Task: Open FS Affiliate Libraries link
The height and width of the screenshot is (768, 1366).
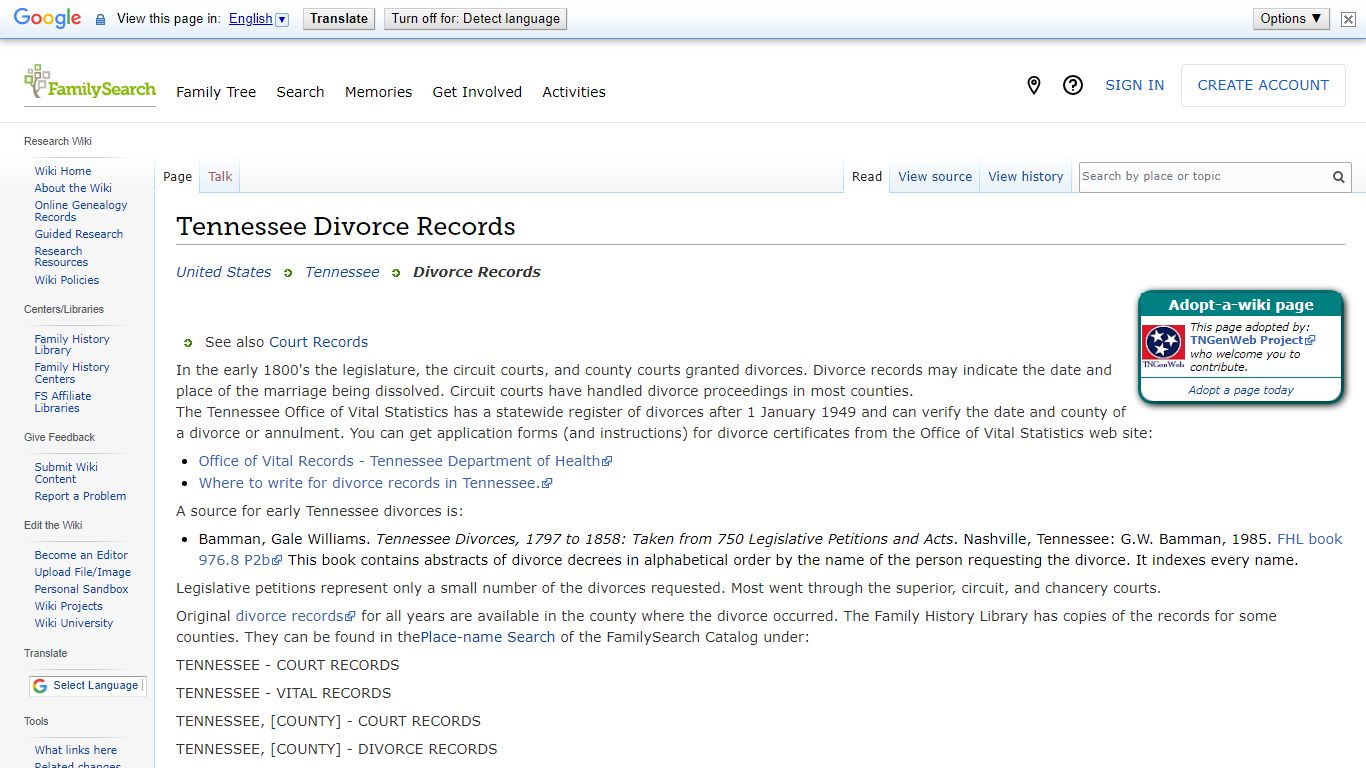Action: (x=63, y=402)
